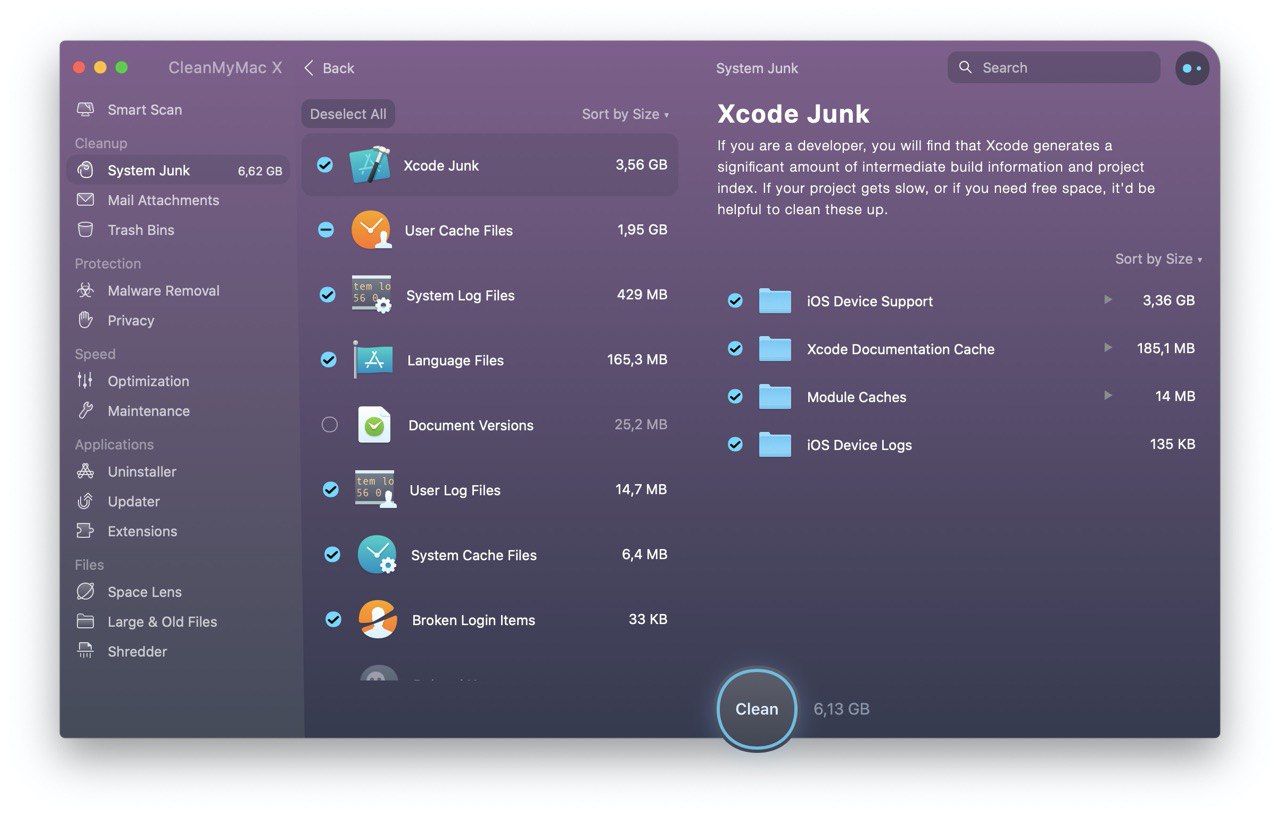Screen dimensions: 1280x817
Task: Click the Large & Old Files icon
Action: (x=86, y=622)
